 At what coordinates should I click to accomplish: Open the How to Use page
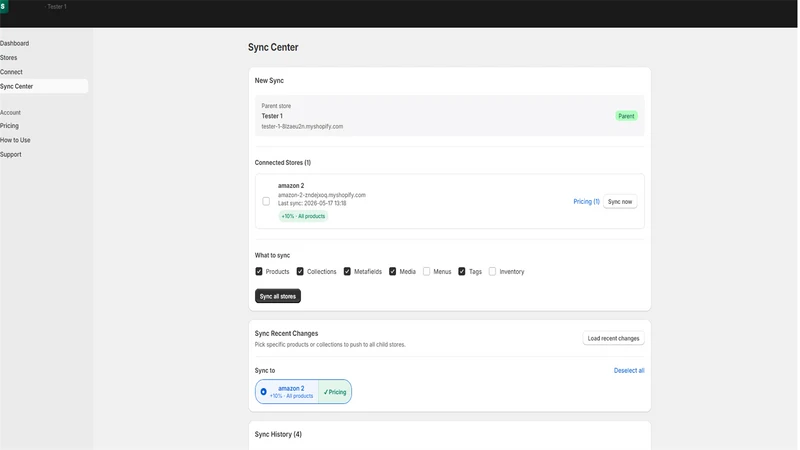[x=15, y=140]
